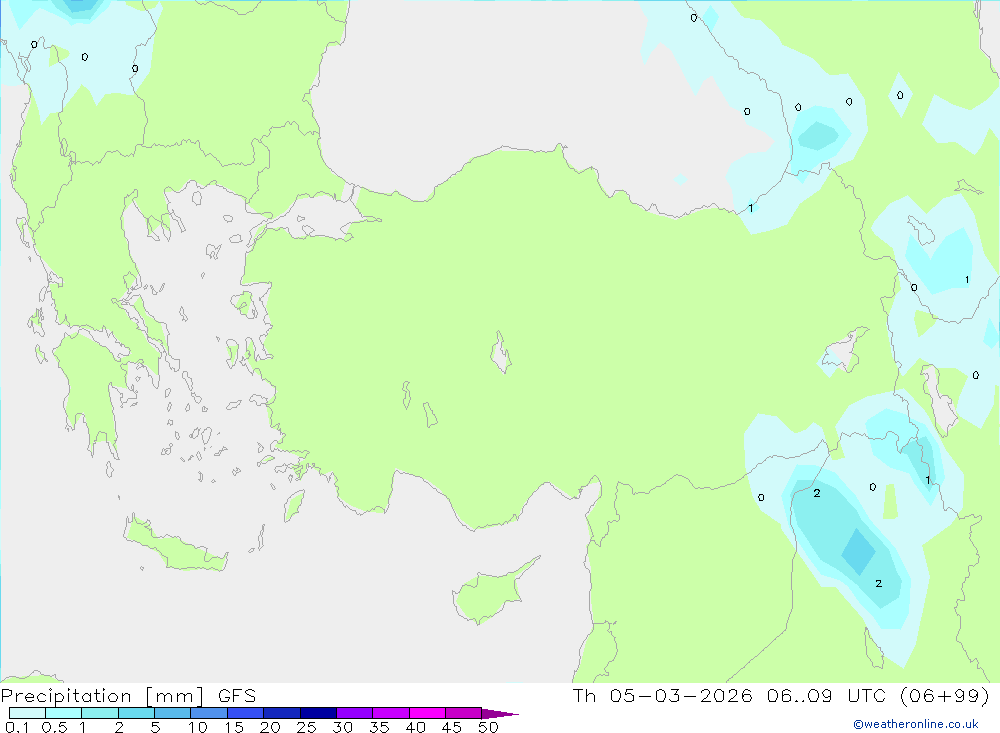1000x733 pixels.
Task: Click the "Th" weekday label
Action: [584, 695]
